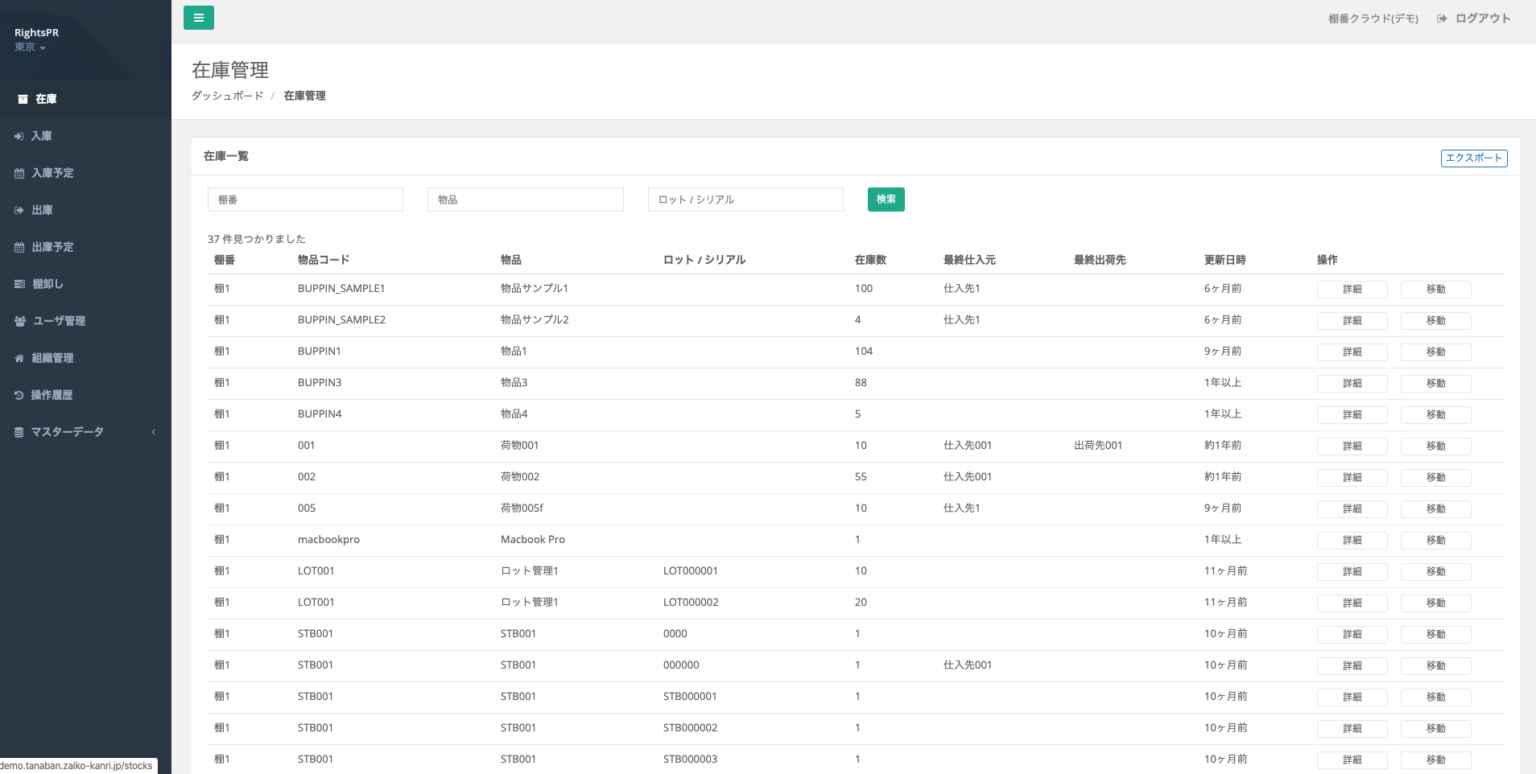Click the エクスポート (Export) button
This screenshot has height=774, width=1536.
click(x=1474, y=157)
